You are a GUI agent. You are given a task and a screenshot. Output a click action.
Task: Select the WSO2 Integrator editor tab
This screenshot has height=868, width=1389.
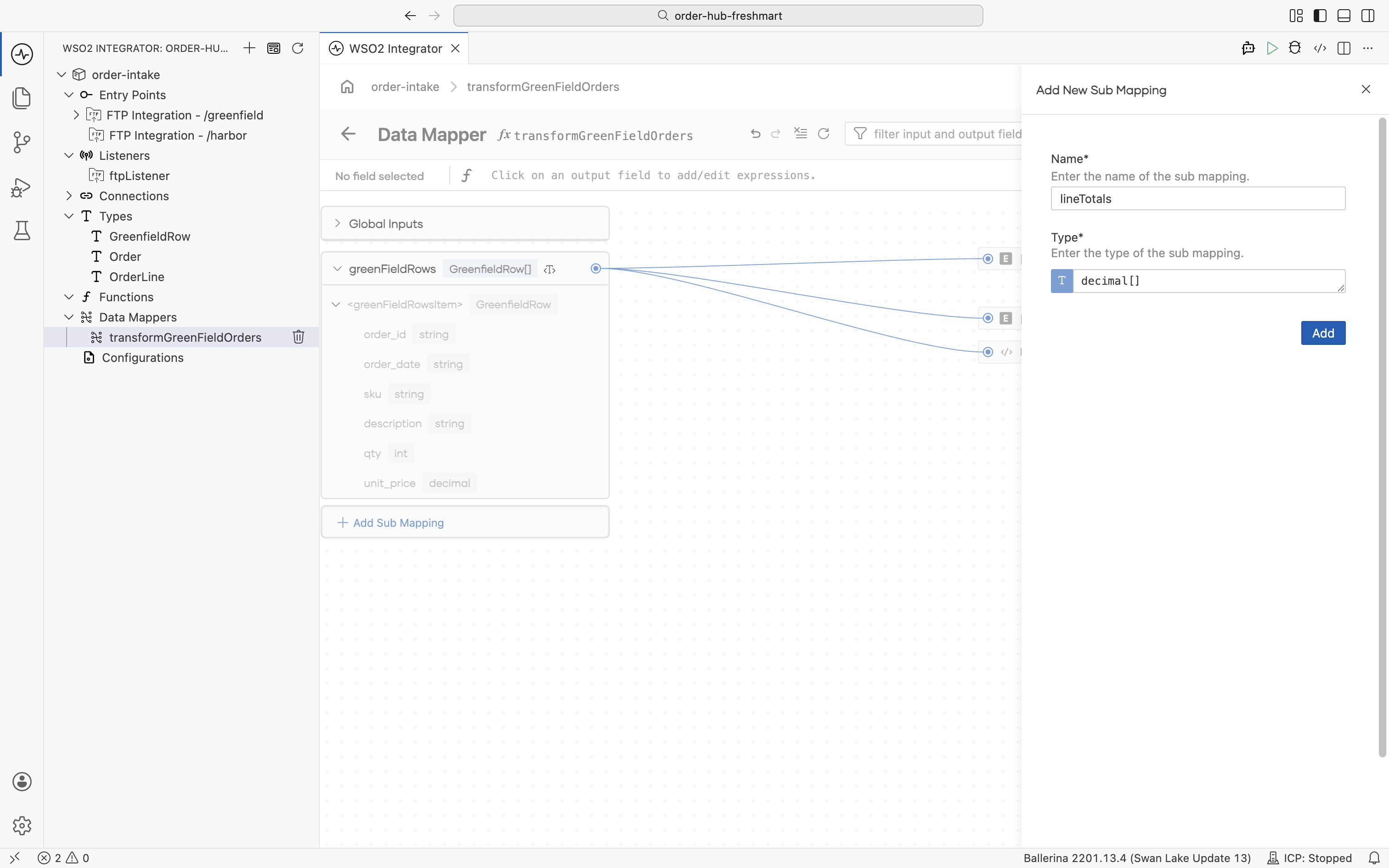(395, 48)
